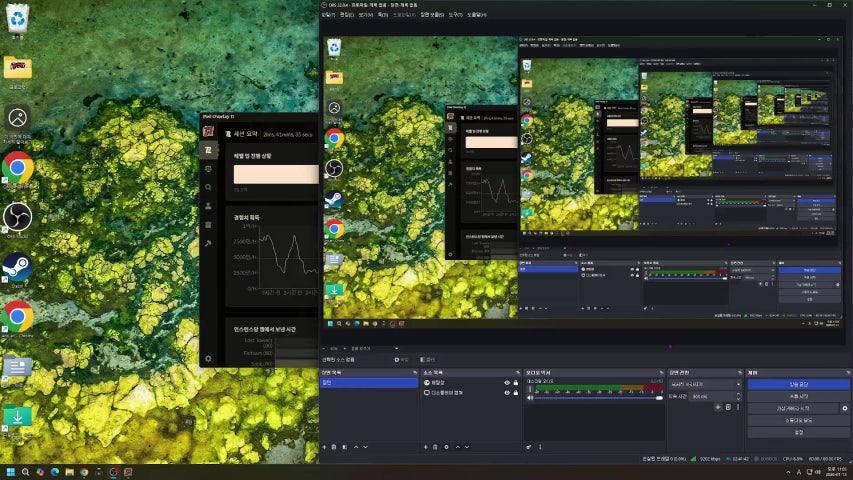Open audio mixer three-dot options menu
This screenshot has width=853, height=480.
[x=538, y=447]
